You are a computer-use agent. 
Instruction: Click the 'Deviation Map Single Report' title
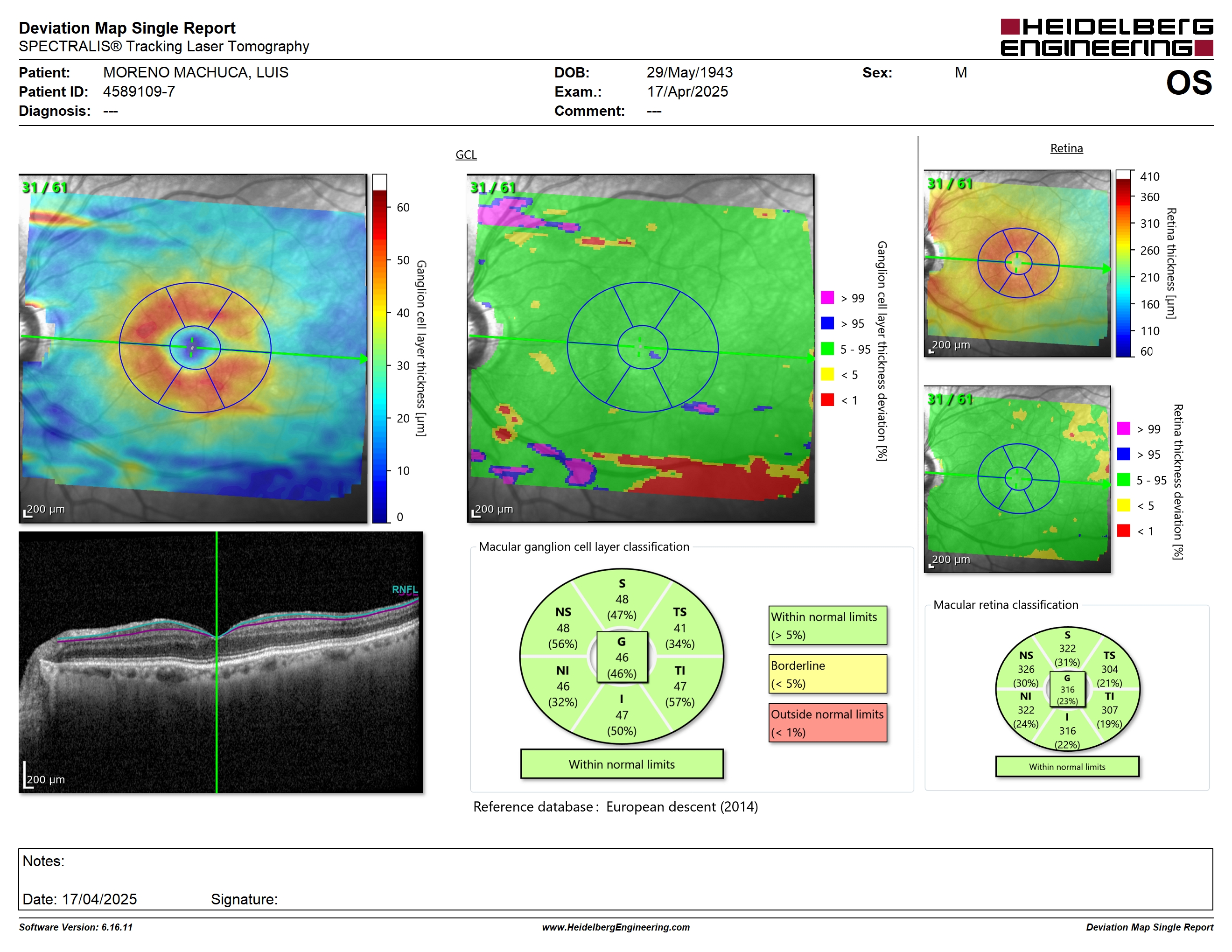[x=127, y=28]
